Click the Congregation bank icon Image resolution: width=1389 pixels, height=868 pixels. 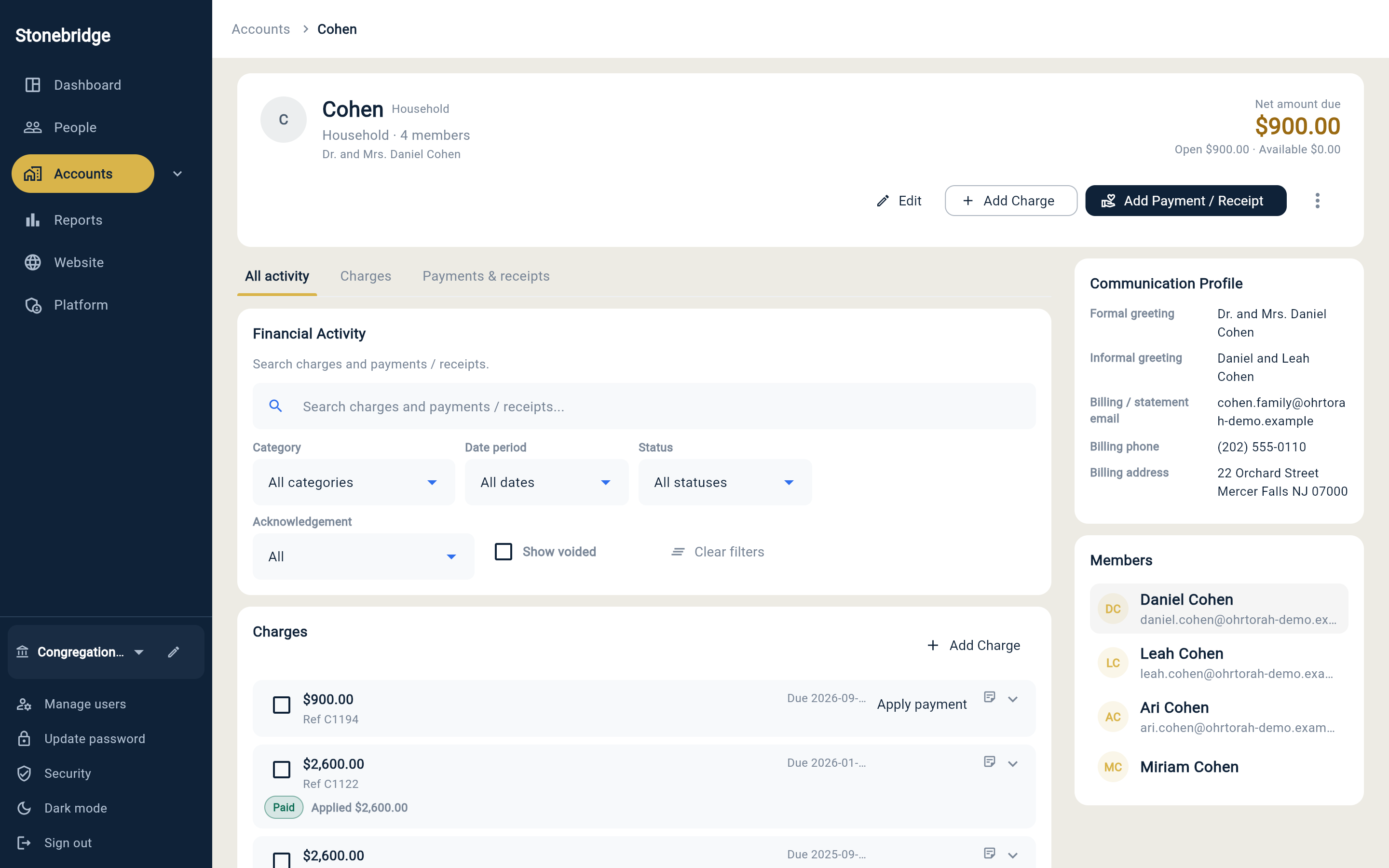tap(22, 652)
